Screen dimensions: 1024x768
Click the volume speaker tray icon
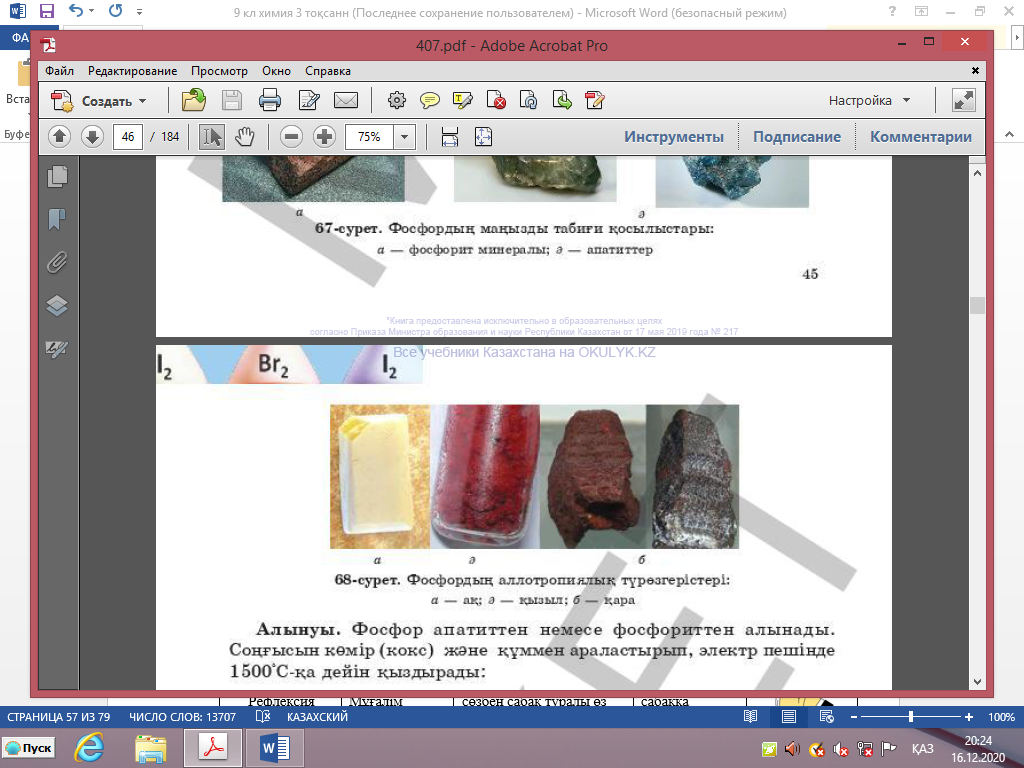tap(792, 749)
